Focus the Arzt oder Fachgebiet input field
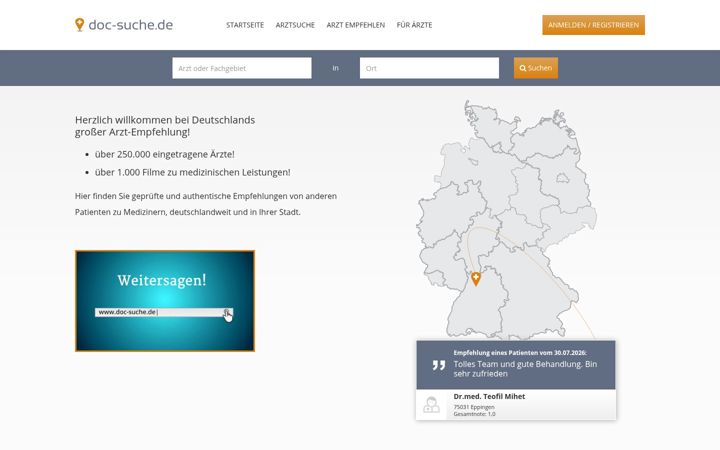The height and width of the screenshot is (450, 720). [x=242, y=68]
